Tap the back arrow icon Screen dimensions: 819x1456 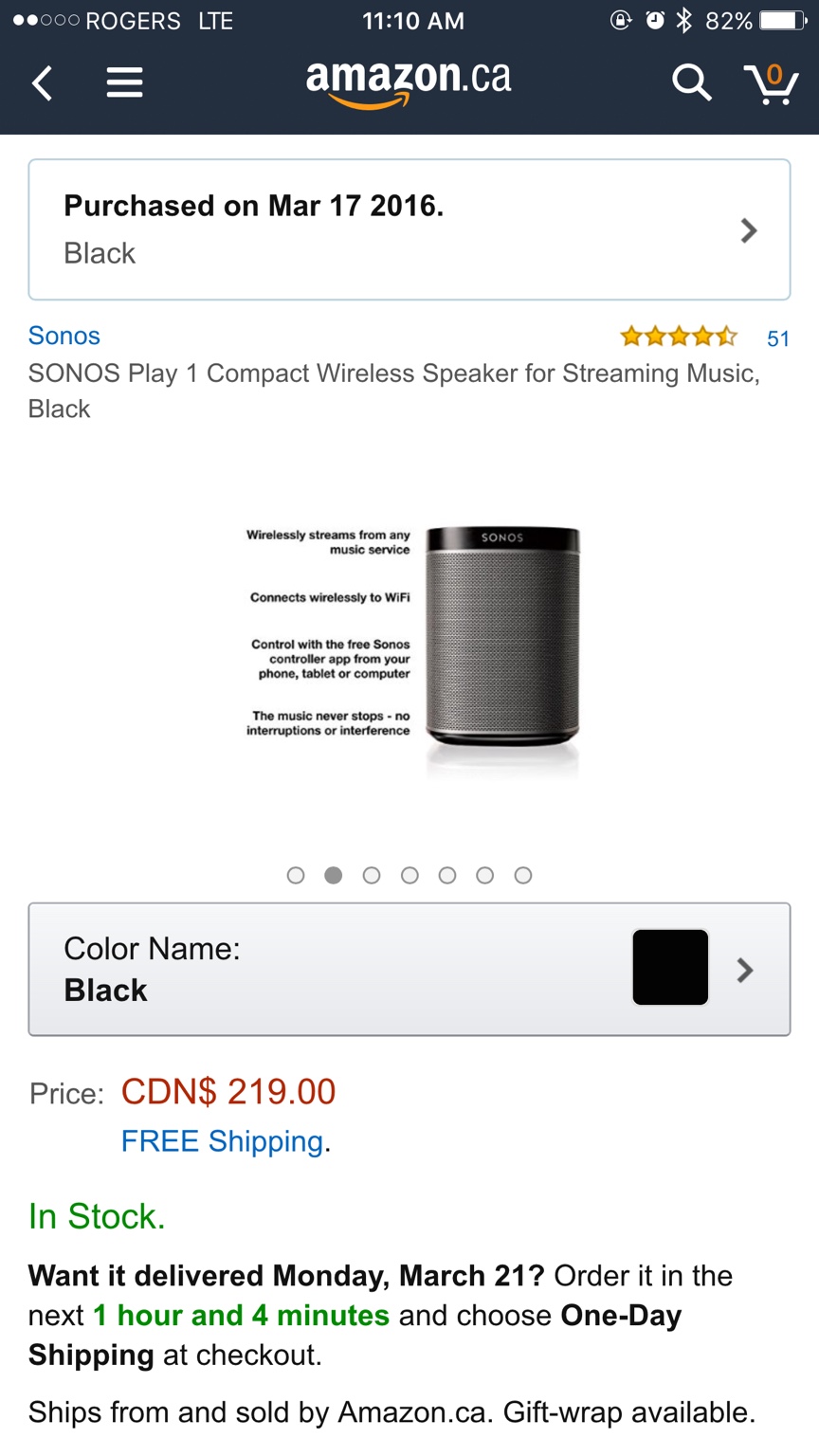tap(42, 83)
